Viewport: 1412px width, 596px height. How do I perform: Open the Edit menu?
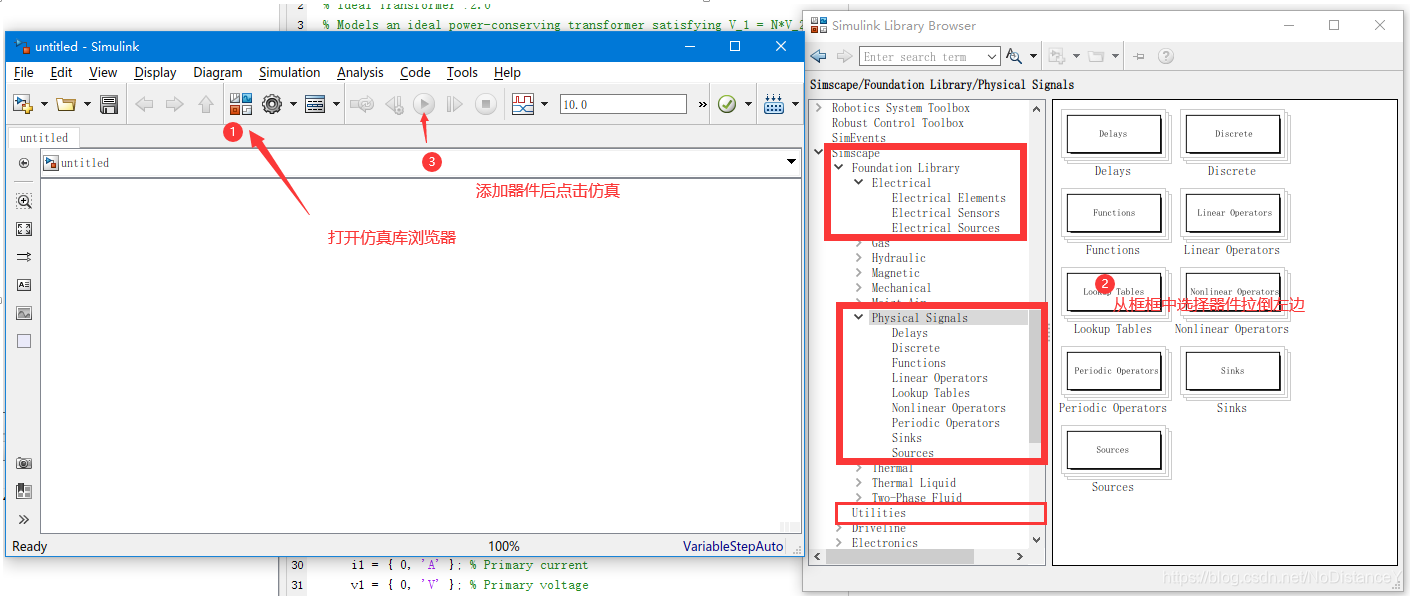(61, 72)
